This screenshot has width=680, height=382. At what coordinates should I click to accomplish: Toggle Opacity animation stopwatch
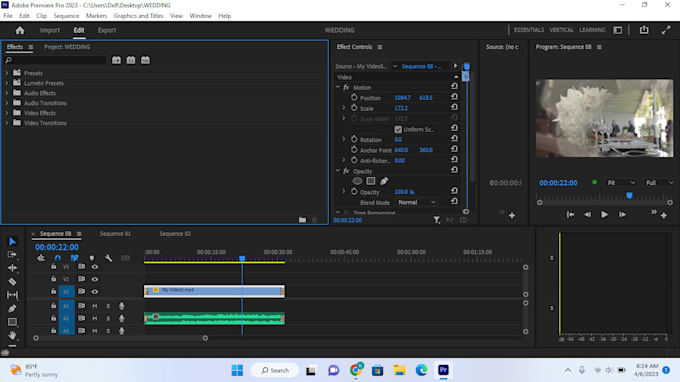(354, 192)
